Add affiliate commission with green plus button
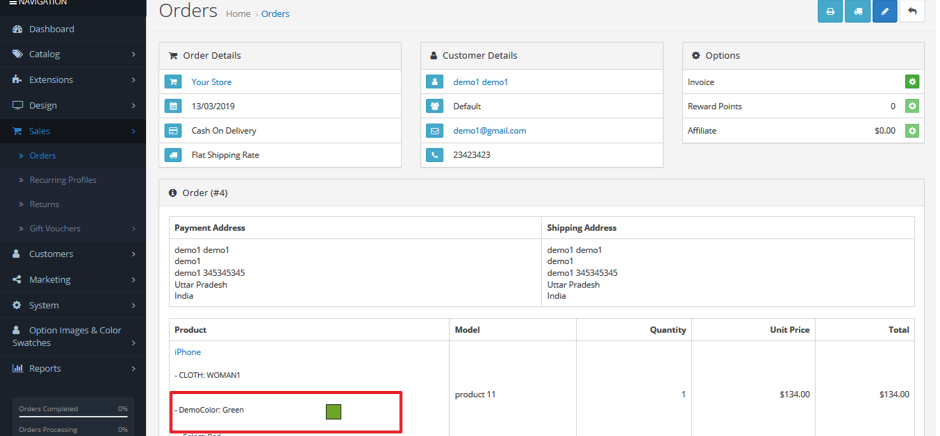940x436 pixels. (x=911, y=131)
